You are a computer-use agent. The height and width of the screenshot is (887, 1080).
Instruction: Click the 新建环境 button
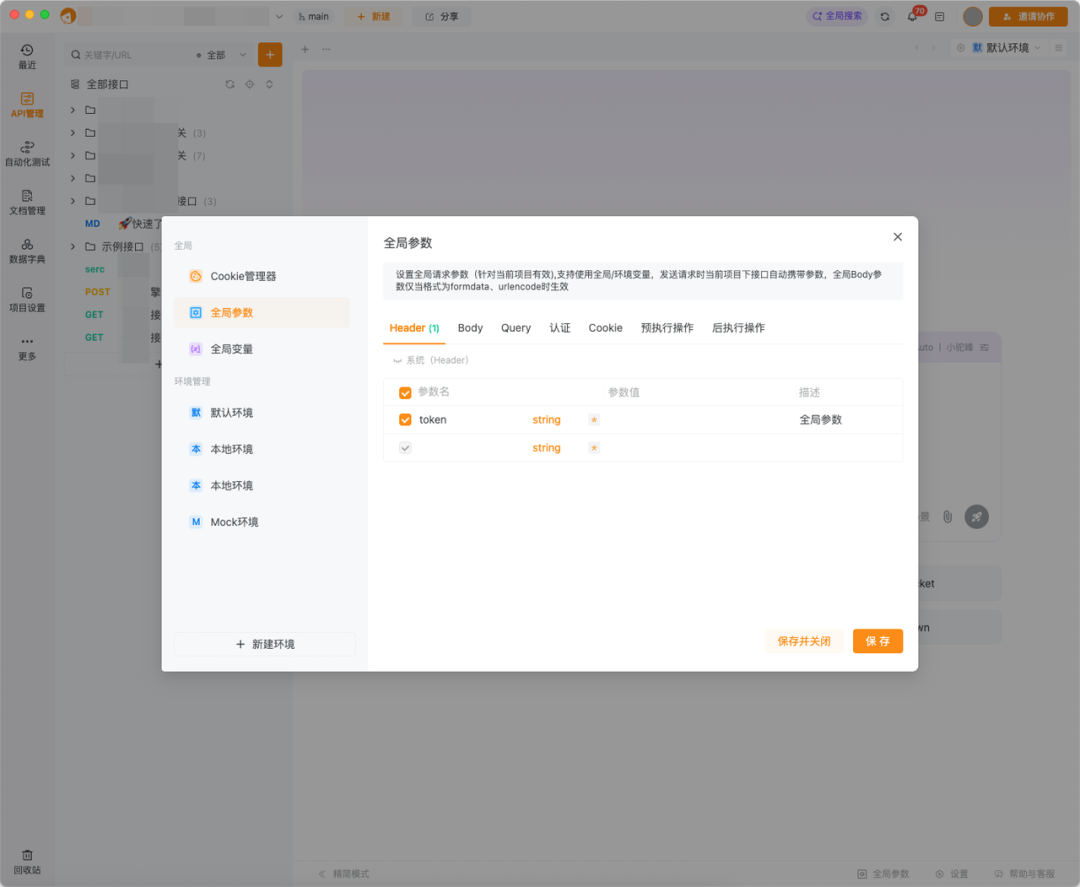click(x=265, y=644)
